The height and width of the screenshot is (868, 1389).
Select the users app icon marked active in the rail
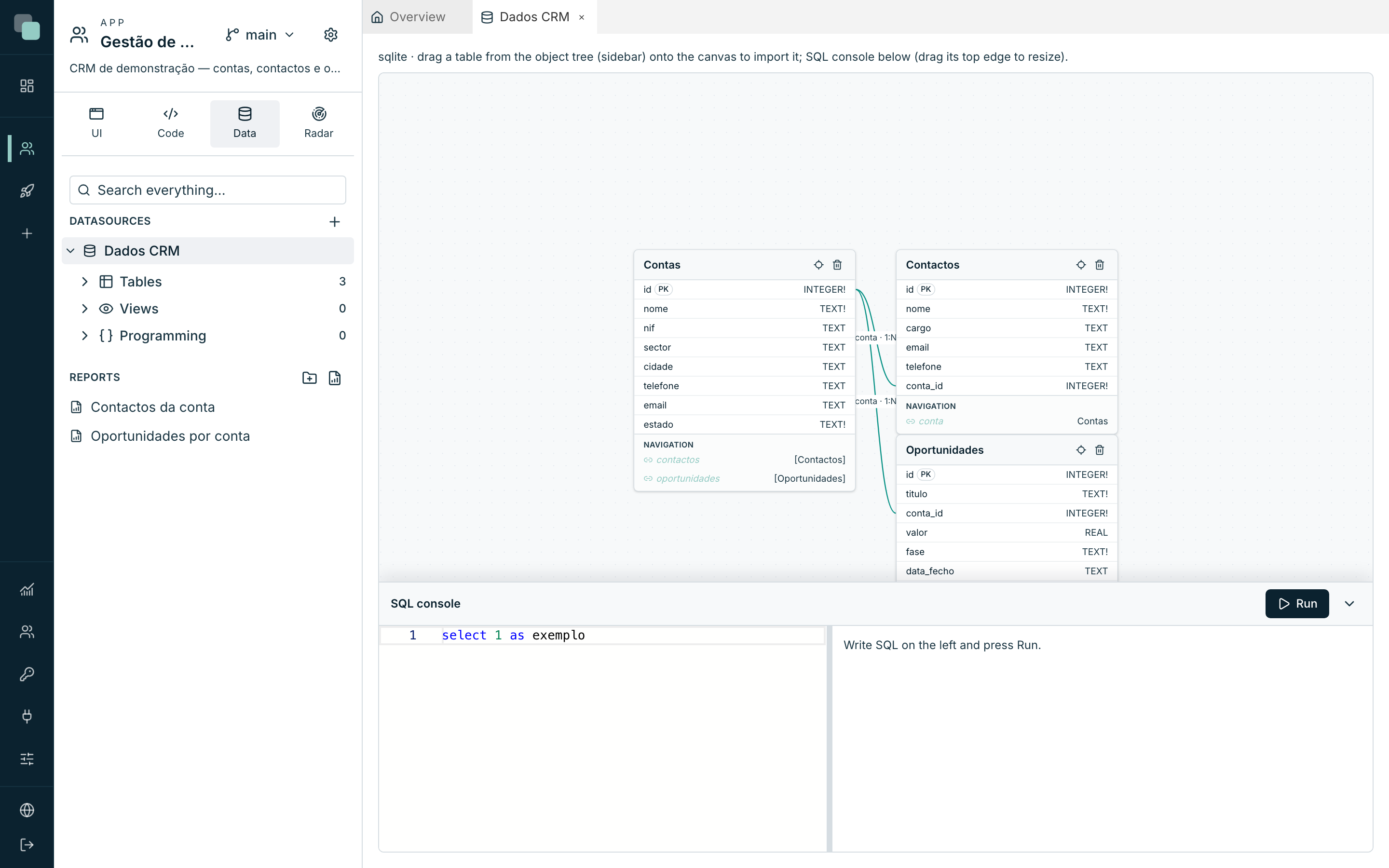(x=27, y=149)
